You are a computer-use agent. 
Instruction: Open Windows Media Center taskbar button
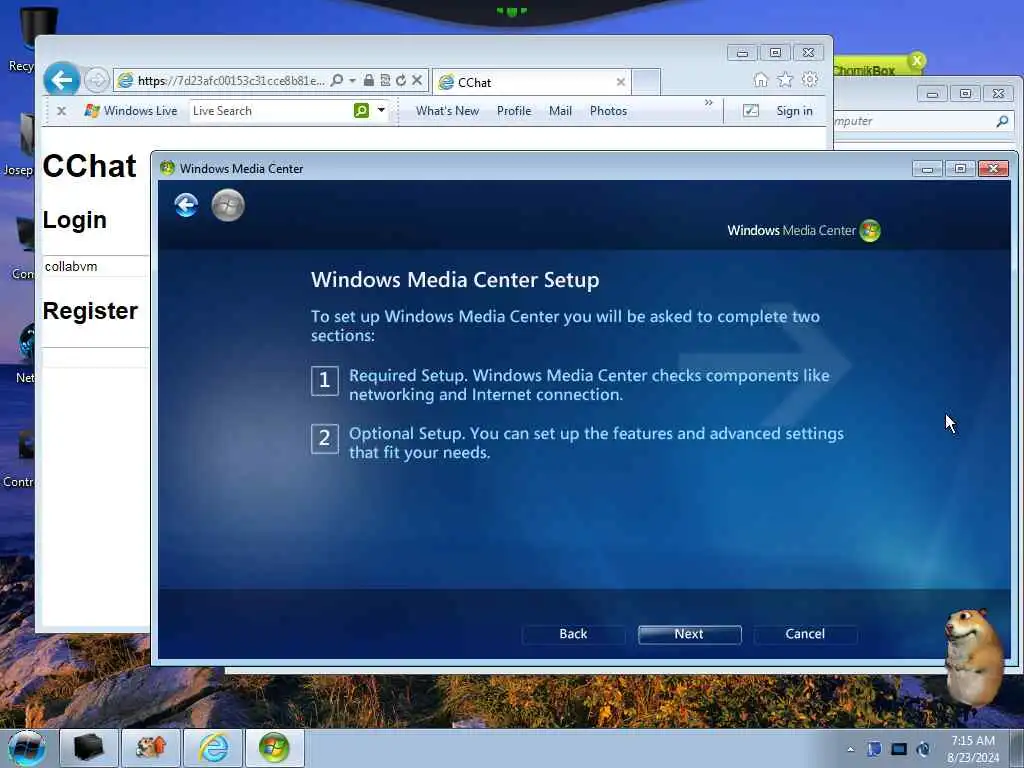coord(274,748)
